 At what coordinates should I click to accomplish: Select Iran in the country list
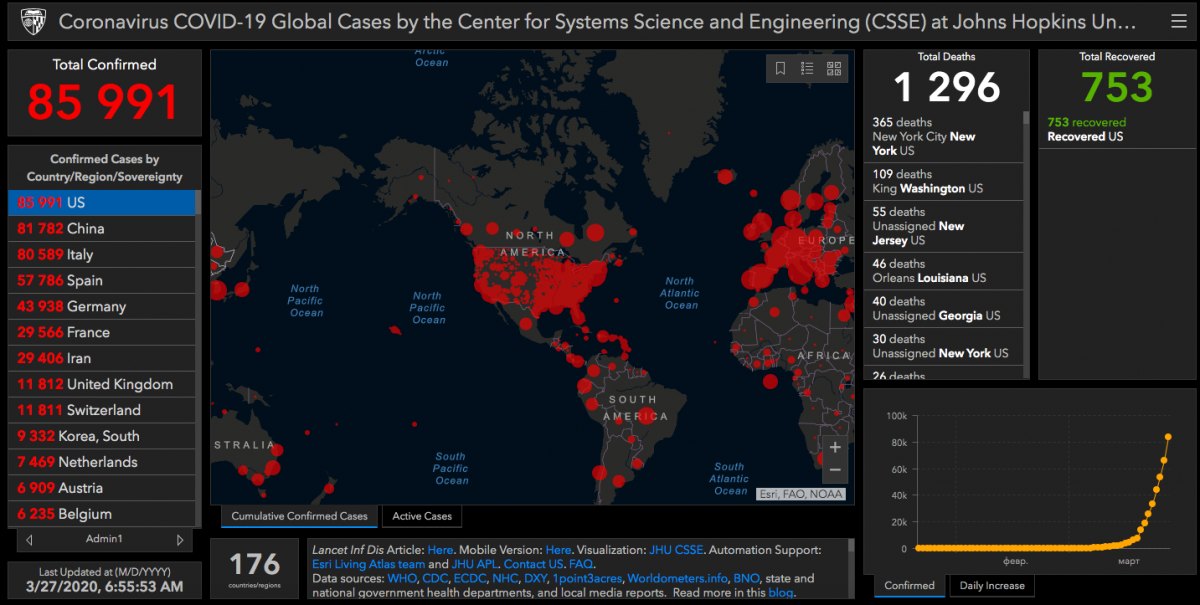(101, 358)
